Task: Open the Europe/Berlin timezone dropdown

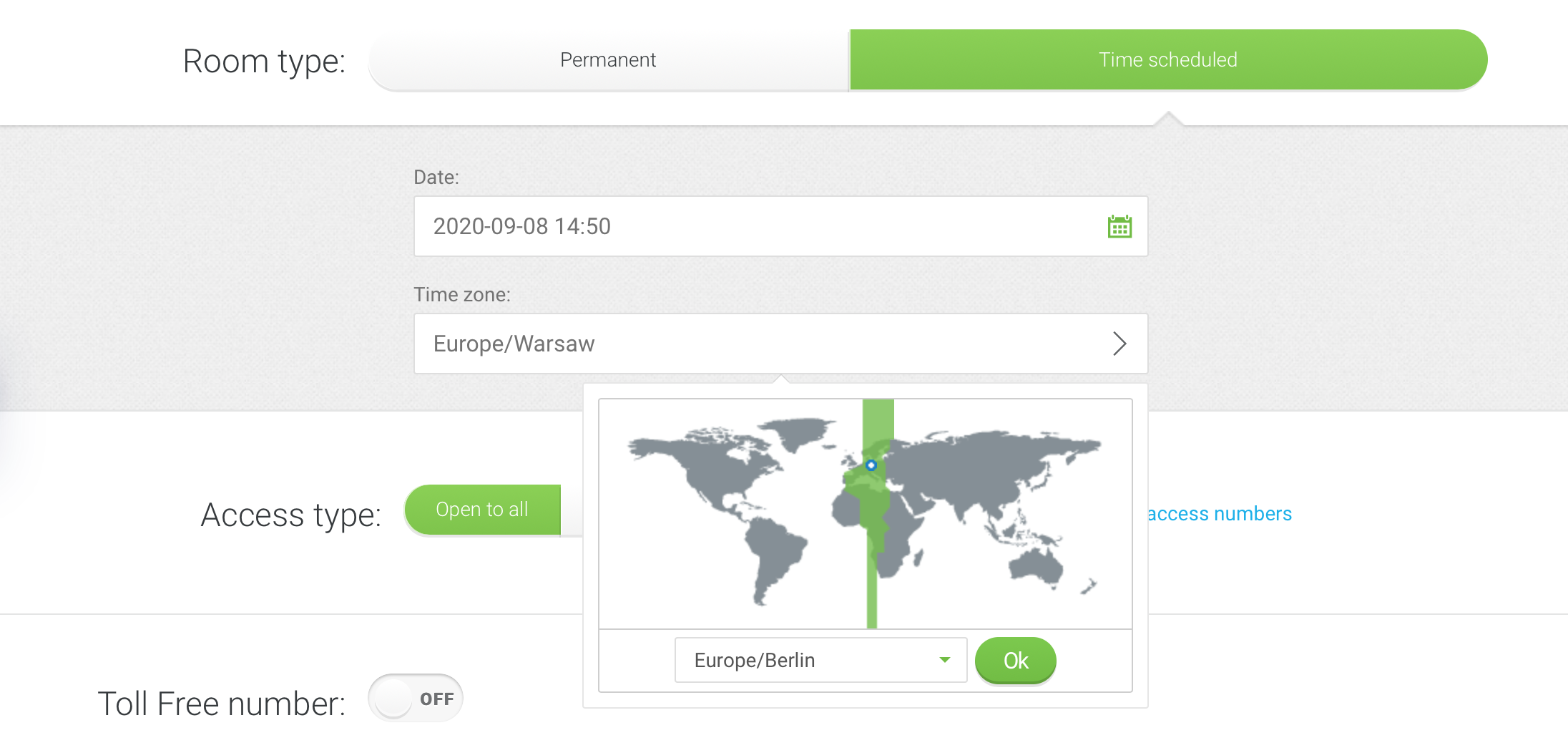Action: pyautogui.click(x=820, y=660)
